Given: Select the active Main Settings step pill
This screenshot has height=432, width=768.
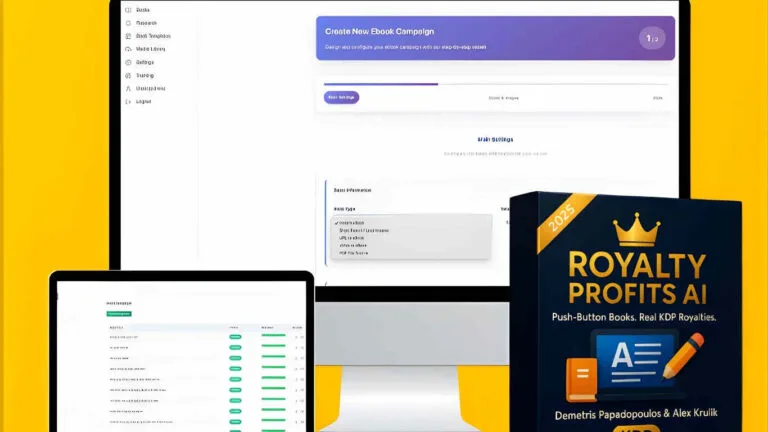Looking at the screenshot, I should point(341,97).
